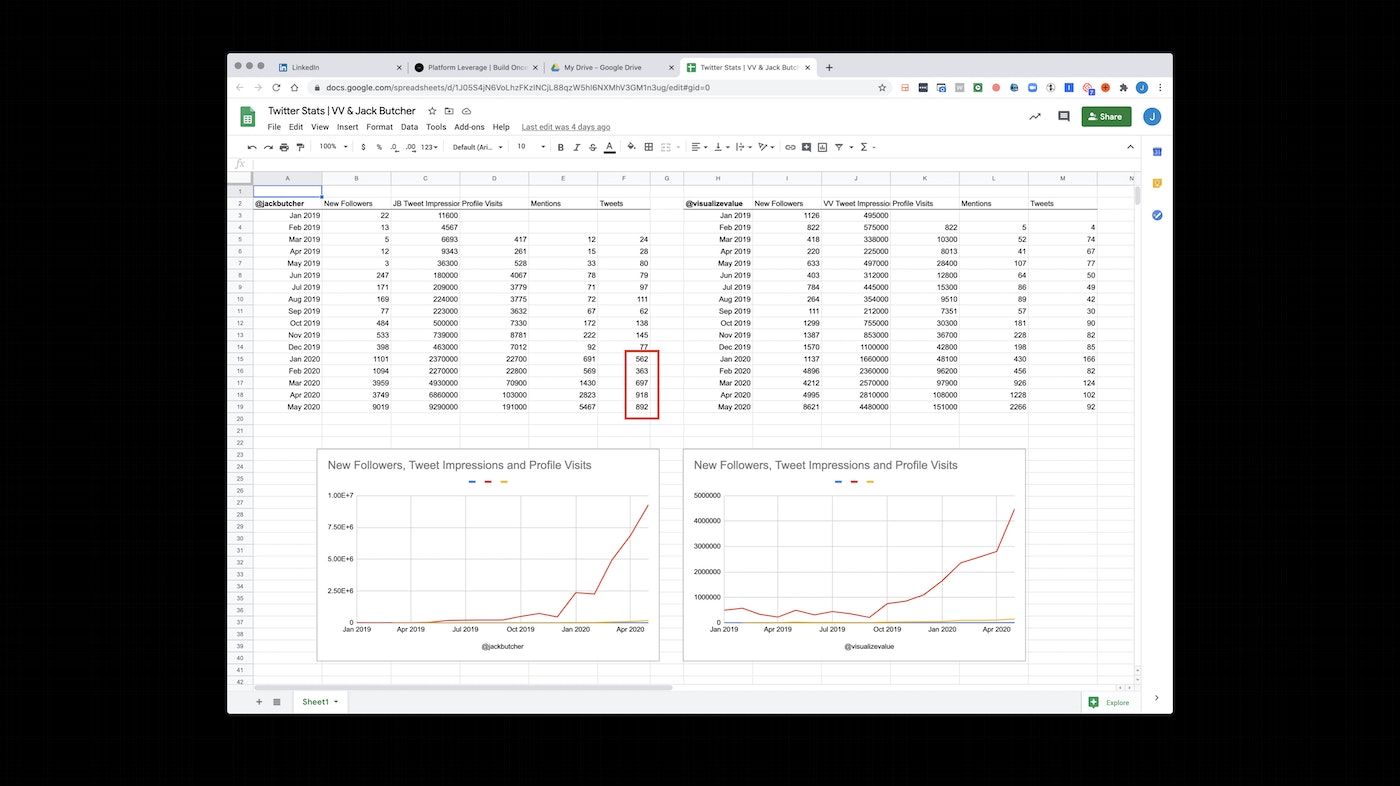Click the Print toolbar icon
The height and width of the screenshot is (786, 1400).
click(x=284, y=147)
